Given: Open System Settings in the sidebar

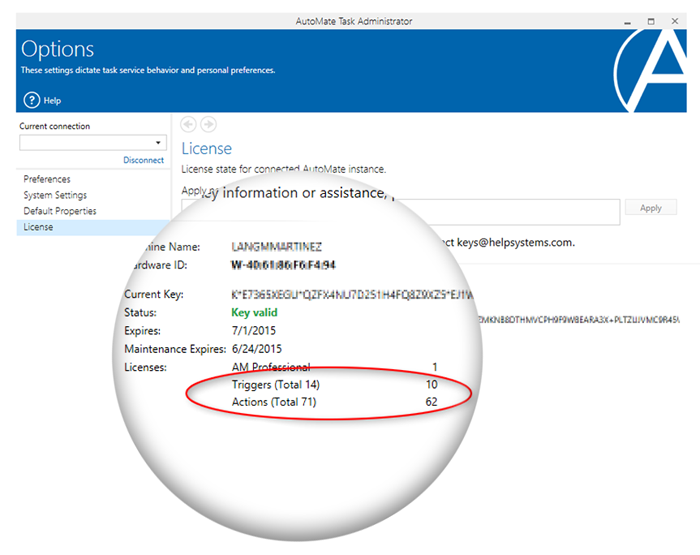Looking at the screenshot, I should (55, 195).
